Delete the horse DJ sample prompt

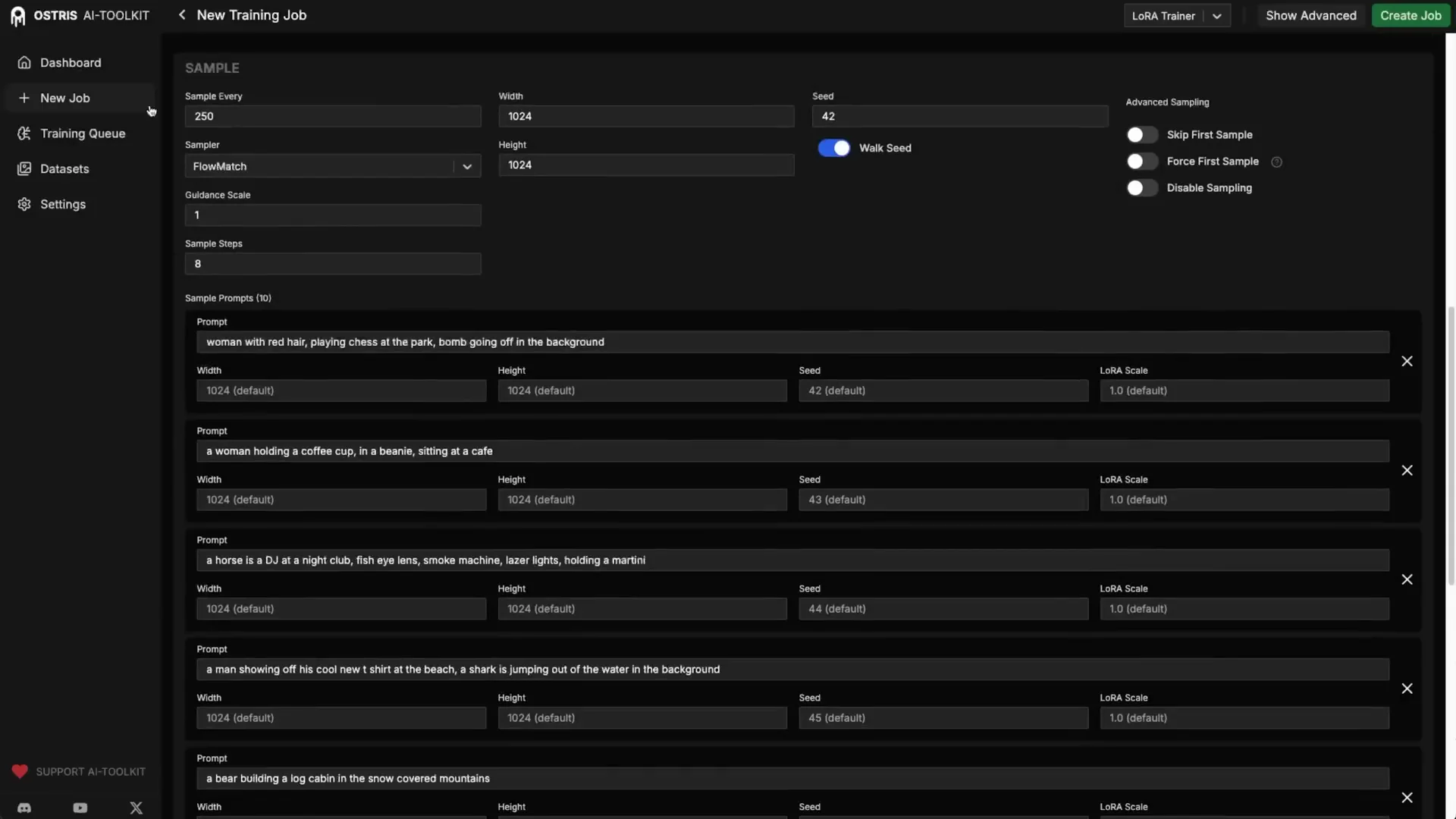pos(1407,579)
